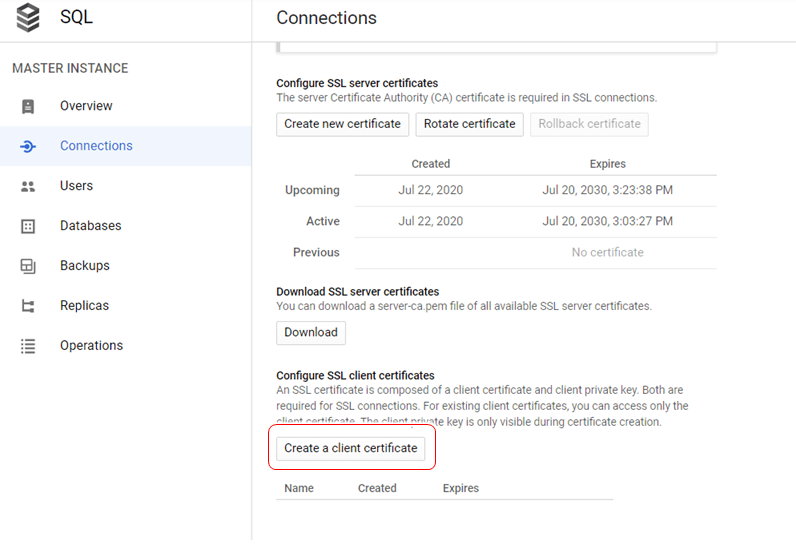
Task: Select the Active certificate row
Action: point(495,221)
